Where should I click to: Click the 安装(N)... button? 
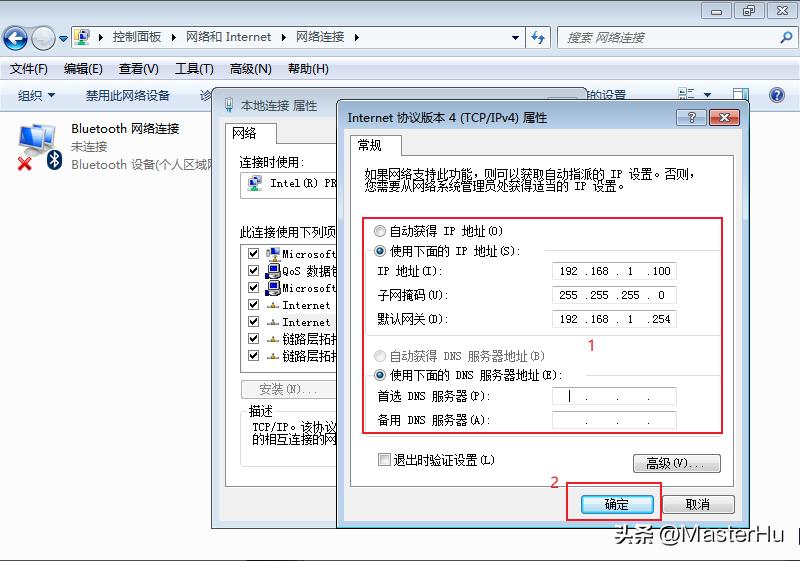[x=288, y=390]
